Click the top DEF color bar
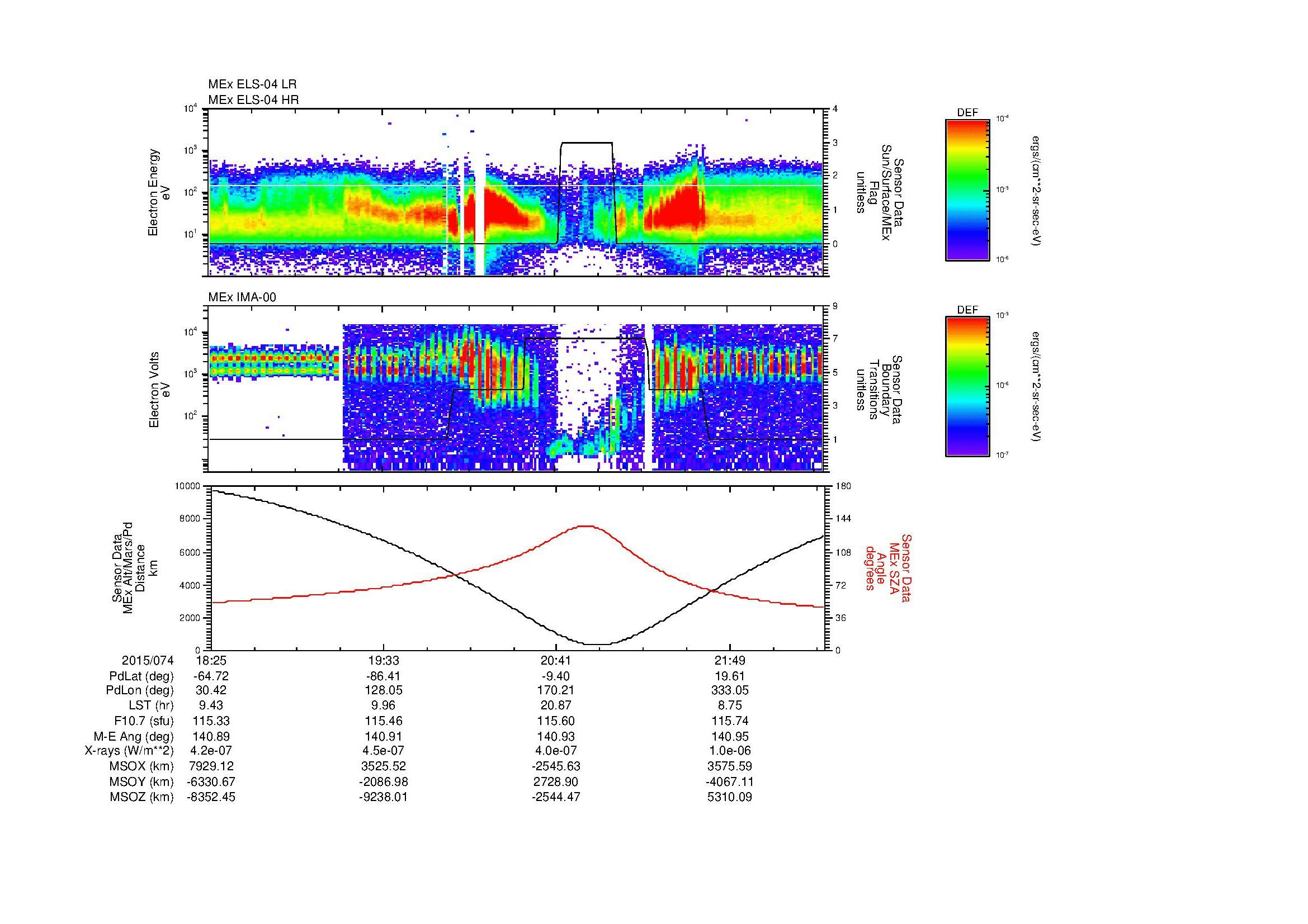The height and width of the screenshot is (924, 1308). 967,190
